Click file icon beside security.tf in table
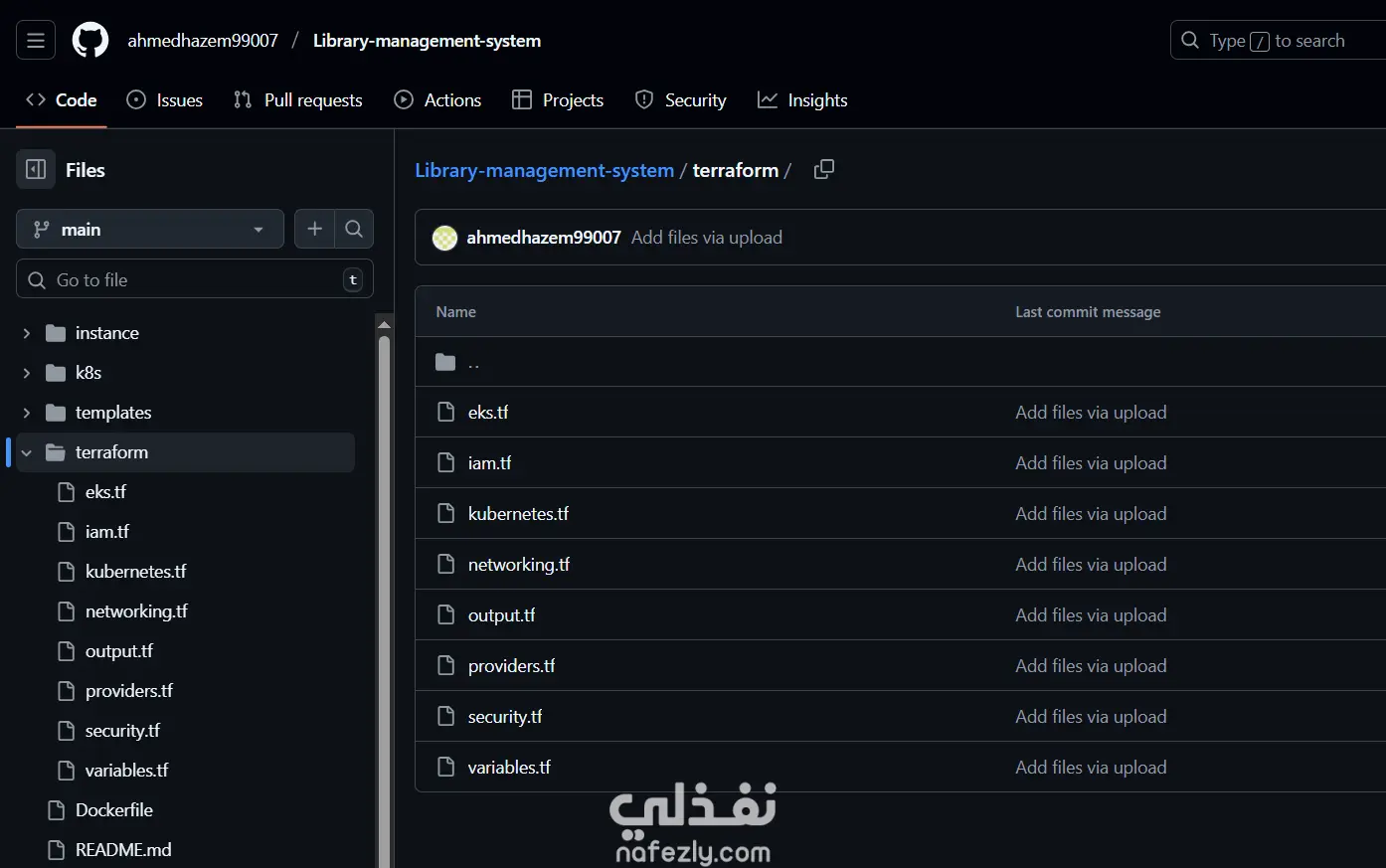 pyautogui.click(x=446, y=717)
